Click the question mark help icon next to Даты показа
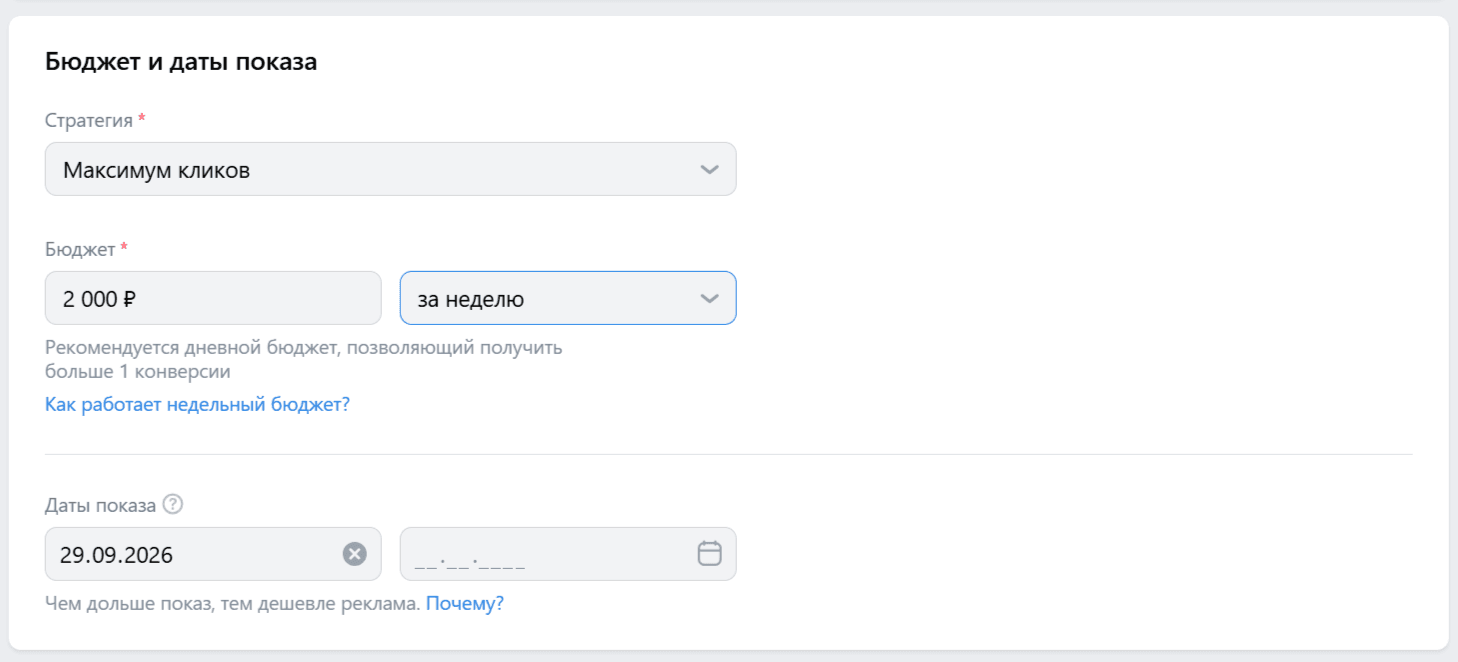 coord(173,505)
